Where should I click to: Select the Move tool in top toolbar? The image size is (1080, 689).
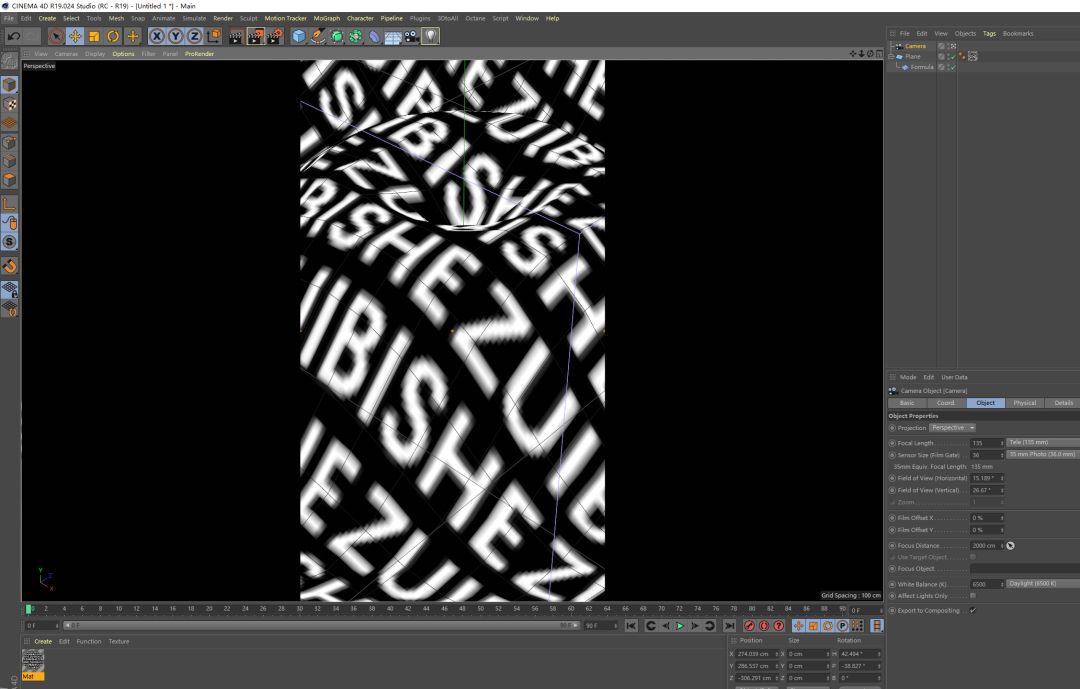pos(75,36)
